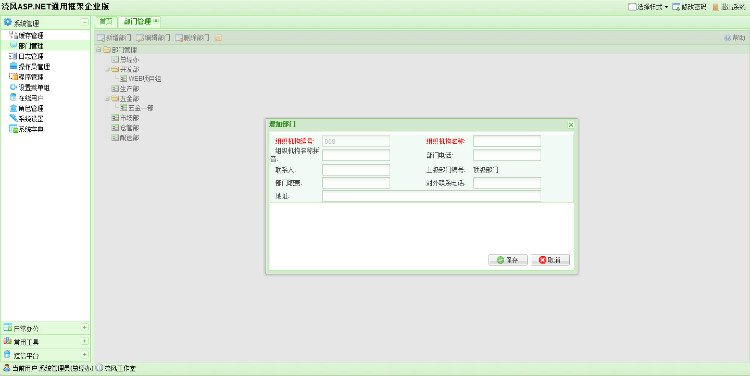Collapse the 系统管理 sidebar panel
This screenshot has width=750, height=376.
coord(85,22)
